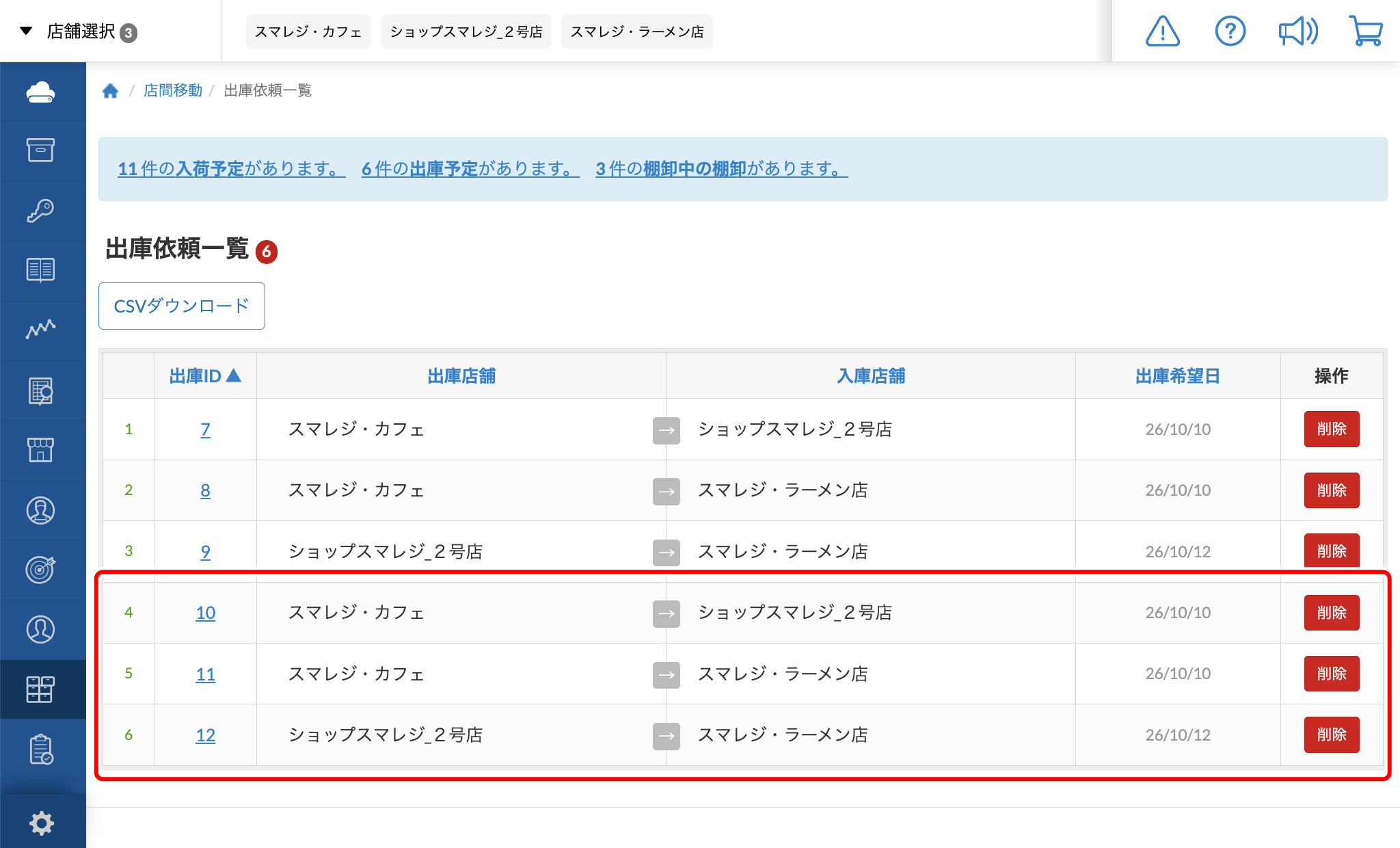Open the megaphone announcements icon

pyautogui.click(x=1298, y=31)
